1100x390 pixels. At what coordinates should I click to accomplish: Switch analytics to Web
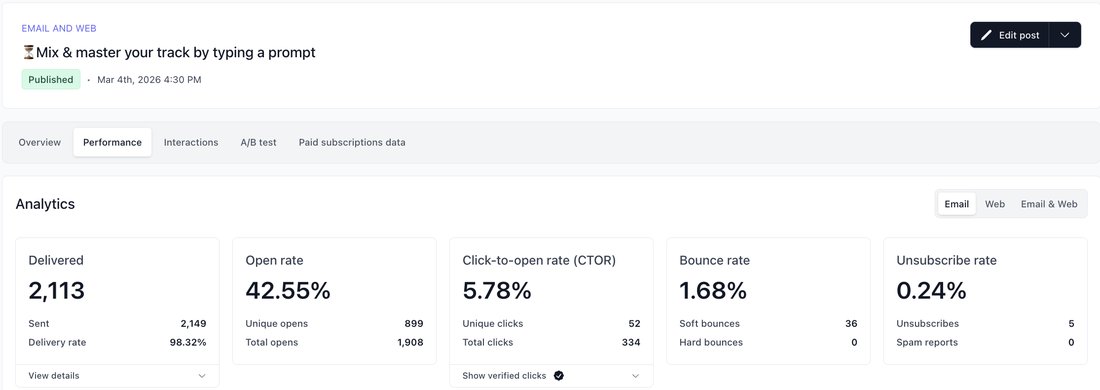[x=995, y=204]
